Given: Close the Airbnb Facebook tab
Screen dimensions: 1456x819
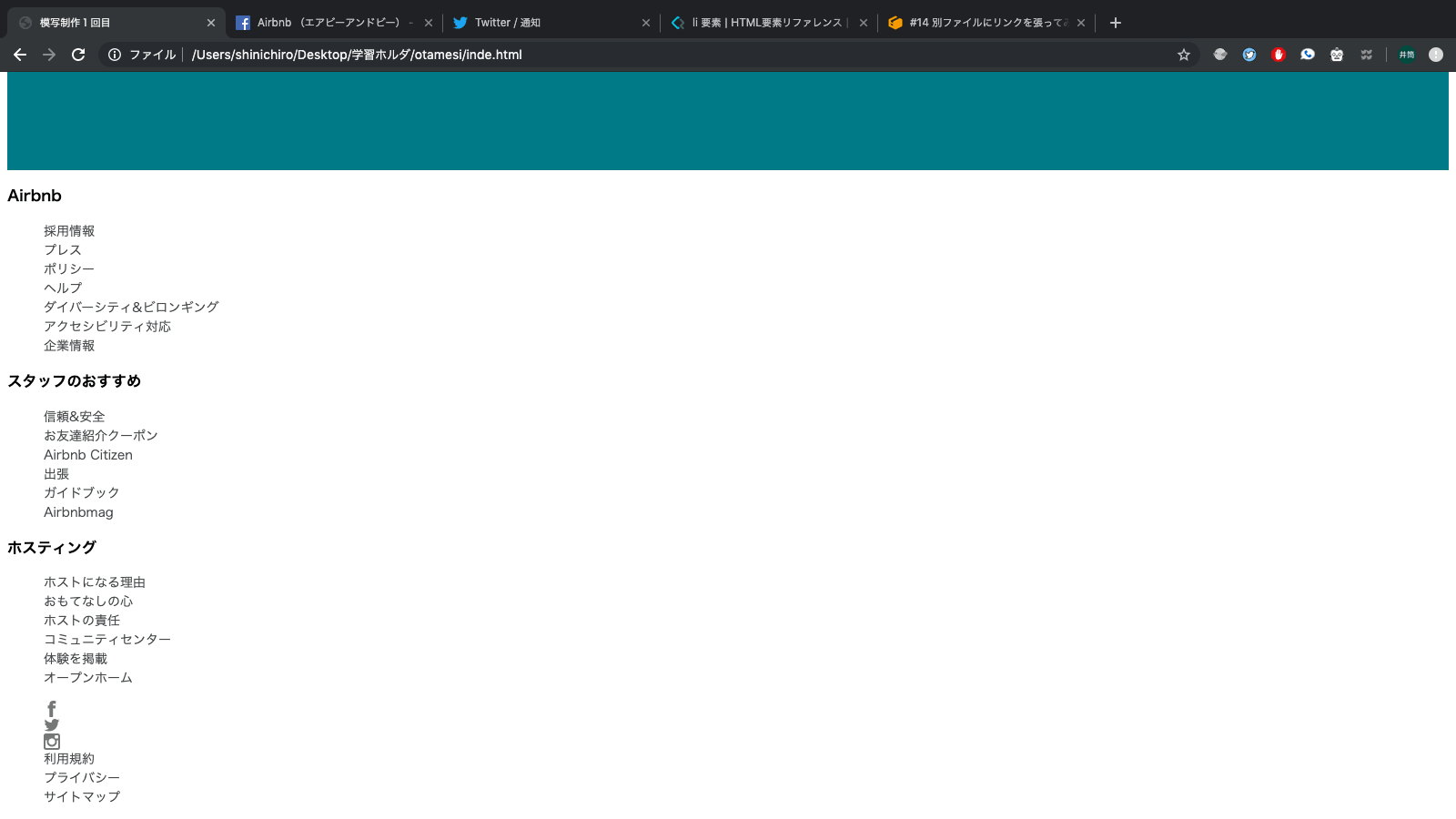Looking at the screenshot, I should tap(429, 23).
